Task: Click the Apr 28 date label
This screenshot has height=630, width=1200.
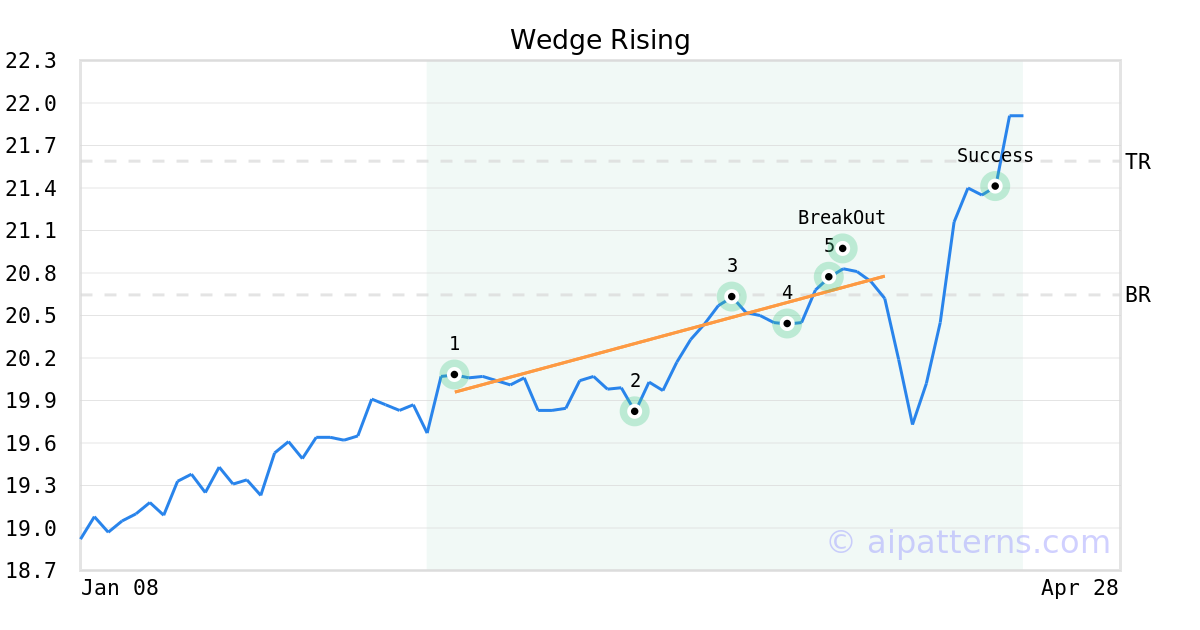Action: pyautogui.click(x=1079, y=588)
